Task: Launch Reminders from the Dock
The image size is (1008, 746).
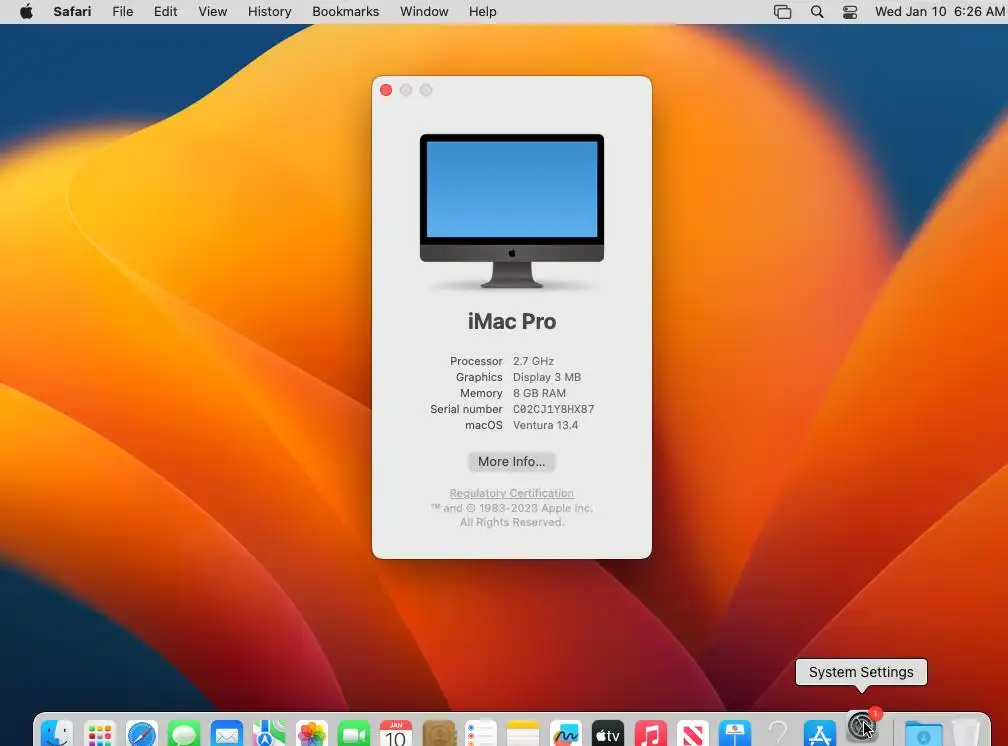Action: 481,734
